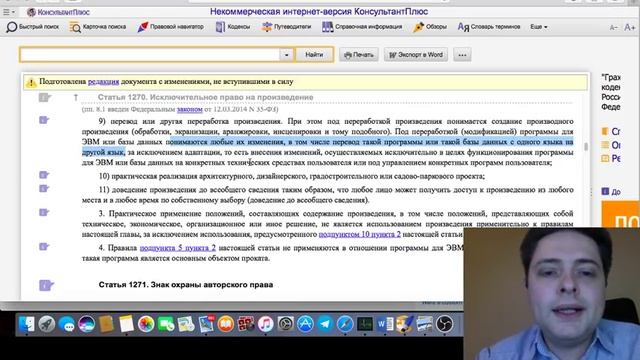Viewport: 640px width, 360px height.
Task: Click note icon beside paragraph 9
Action: click(44, 120)
